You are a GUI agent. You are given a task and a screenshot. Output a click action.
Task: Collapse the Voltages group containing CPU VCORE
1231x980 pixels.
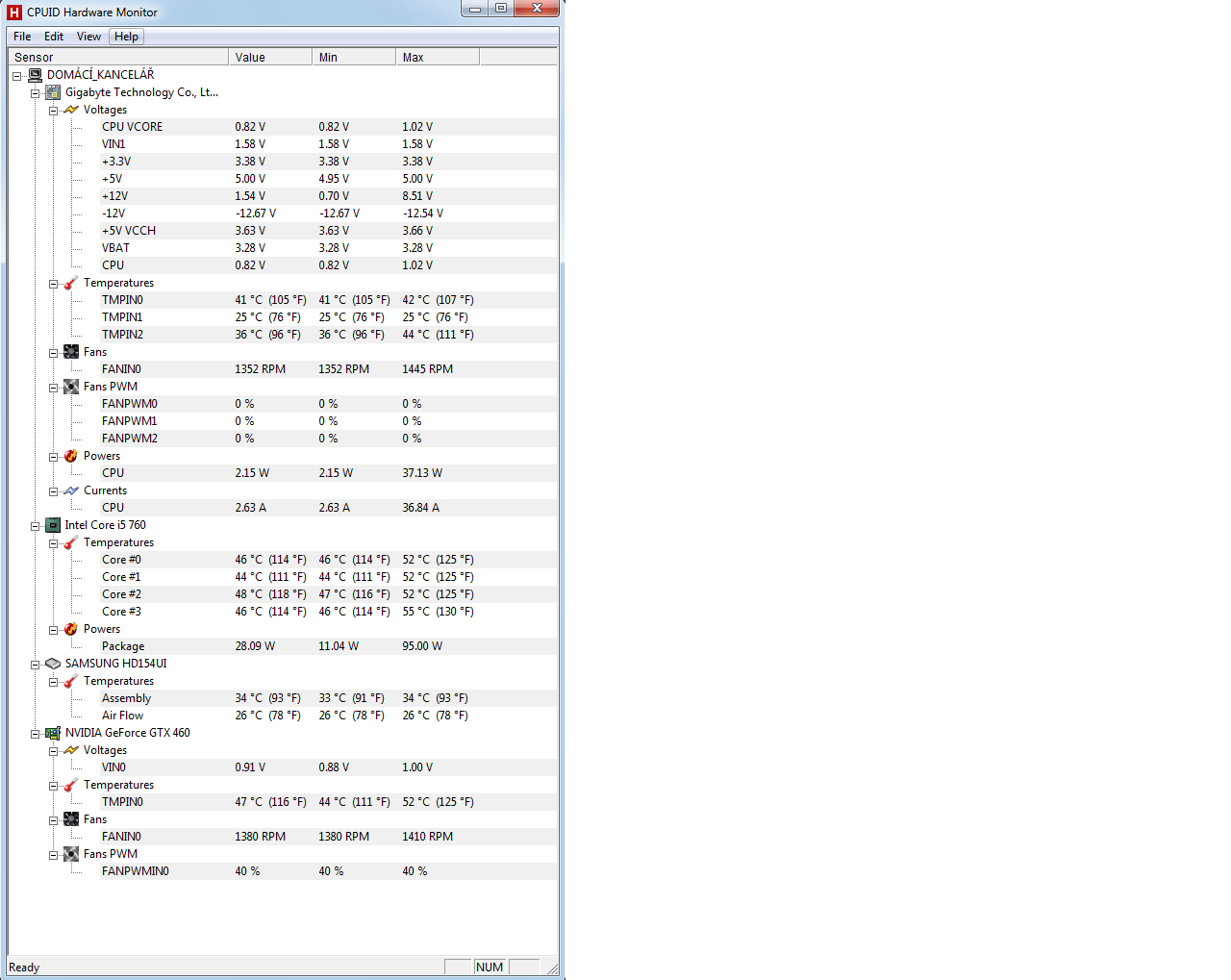coord(54,111)
